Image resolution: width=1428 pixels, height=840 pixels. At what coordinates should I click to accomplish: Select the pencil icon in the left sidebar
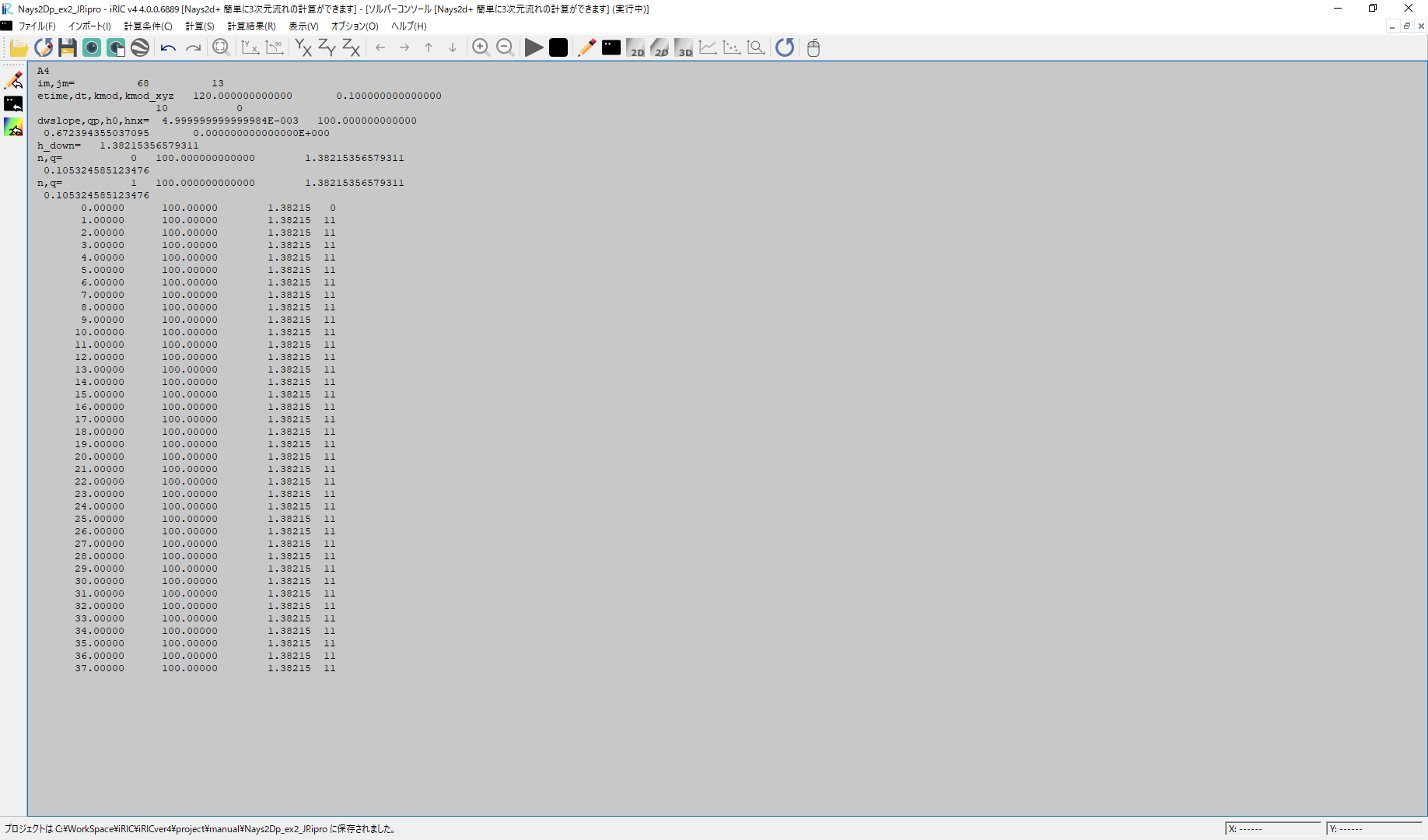tap(14, 80)
